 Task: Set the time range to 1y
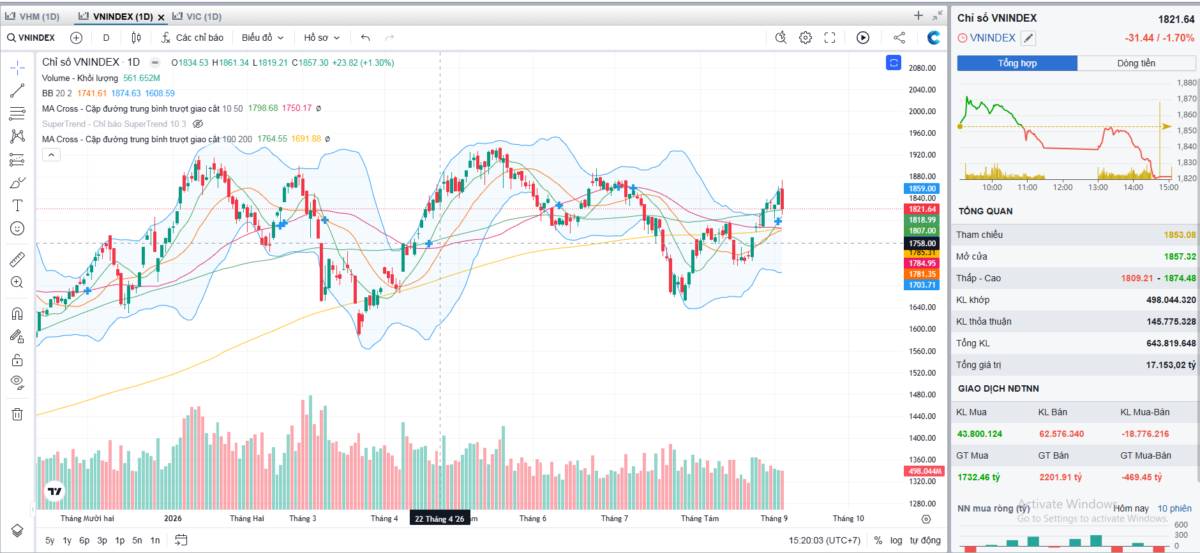coord(67,540)
